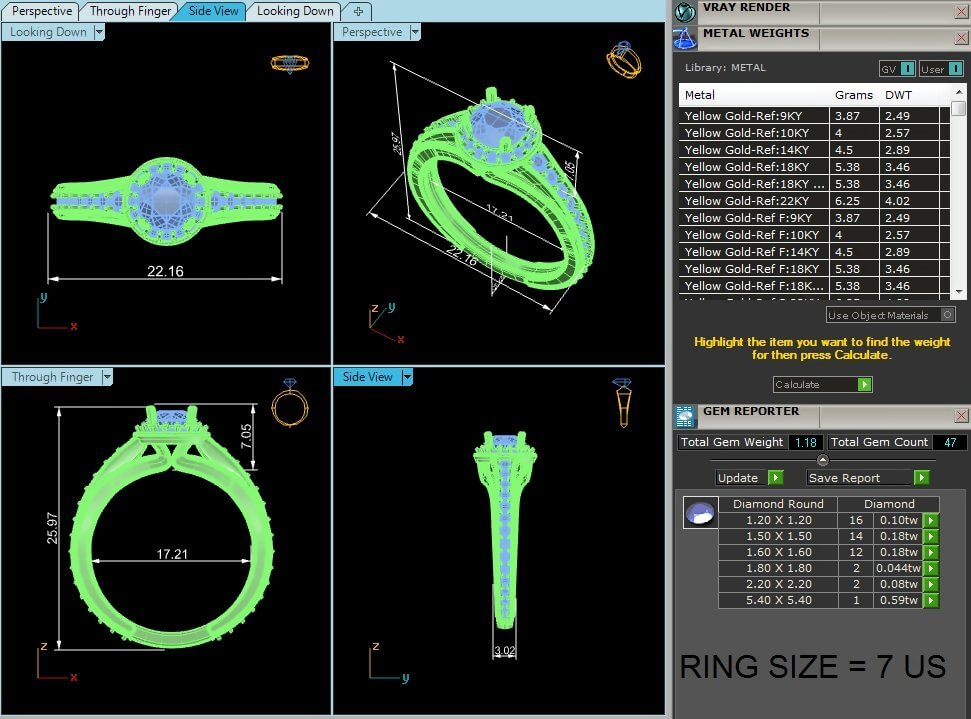Collapse Gem Reporter section with up-arrow expander
This screenshot has width=971, height=719.
click(x=822, y=460)
